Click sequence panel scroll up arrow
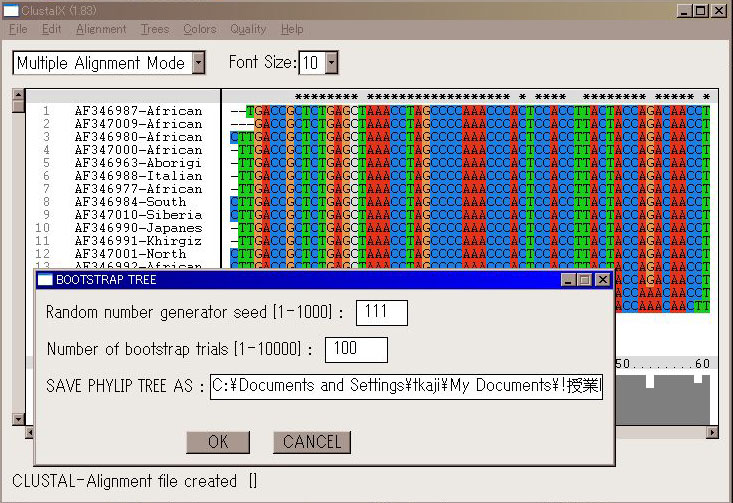This screenshot has width=733, height=503. [x=19, y=96]
